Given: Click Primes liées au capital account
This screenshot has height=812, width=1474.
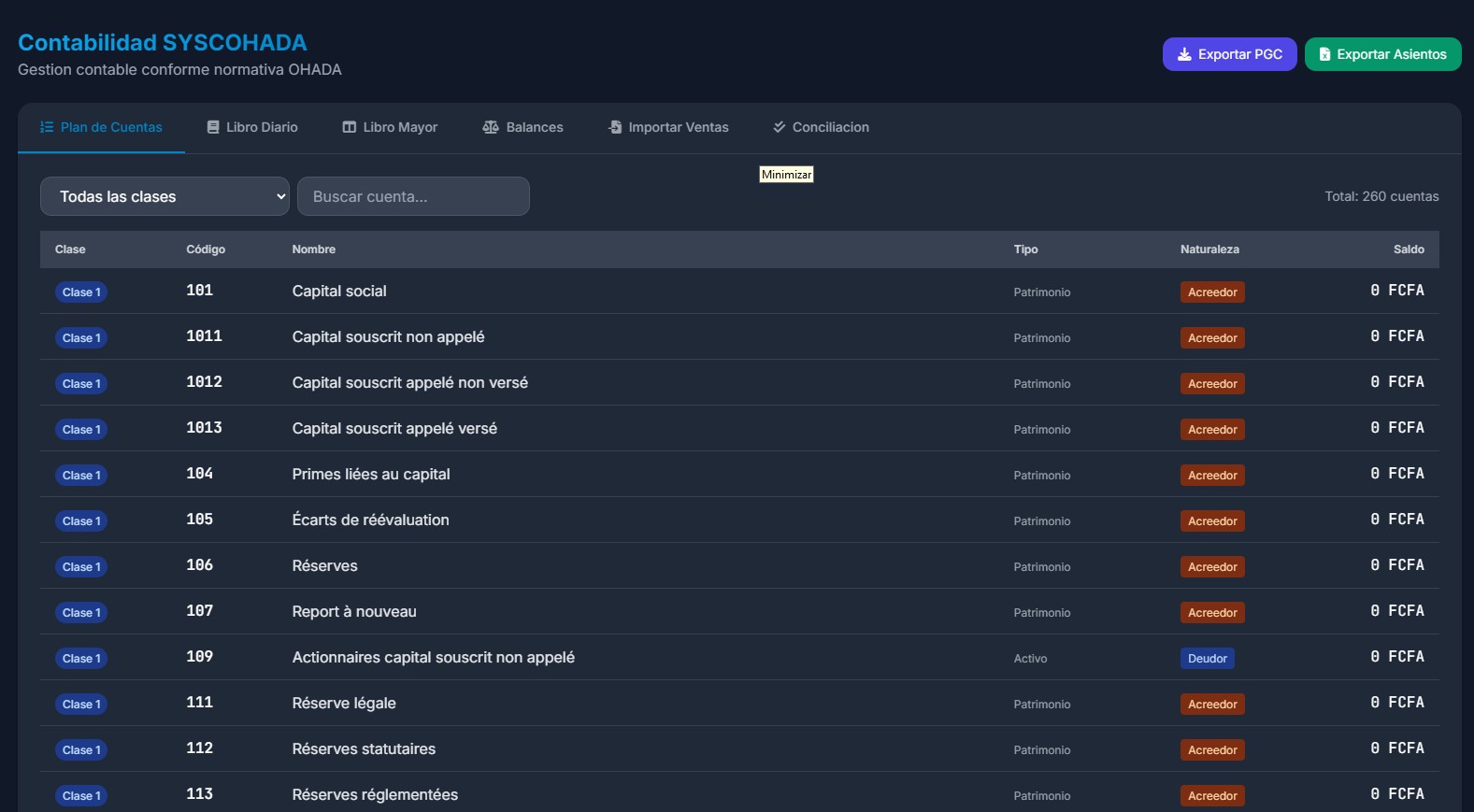Looking at the screenshot, I should pos(371,475).
